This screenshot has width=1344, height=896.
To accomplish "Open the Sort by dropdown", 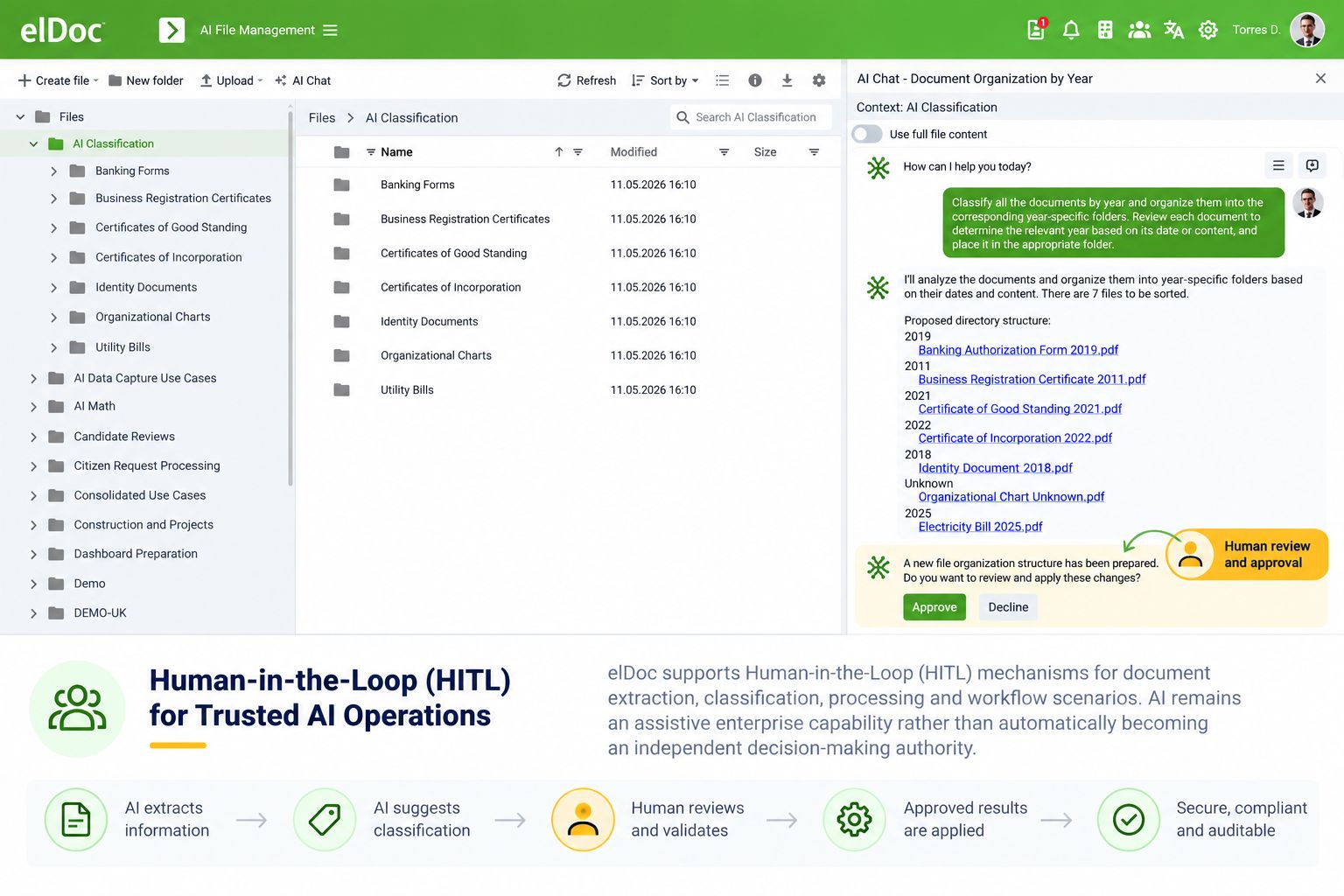I will point(665,80).
